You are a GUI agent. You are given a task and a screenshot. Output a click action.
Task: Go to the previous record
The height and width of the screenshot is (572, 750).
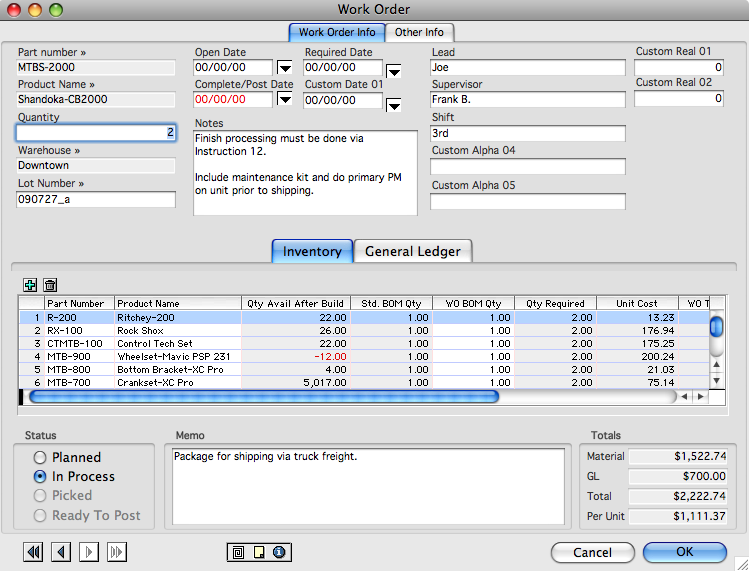pyautogui.click(x=61, y=552)
